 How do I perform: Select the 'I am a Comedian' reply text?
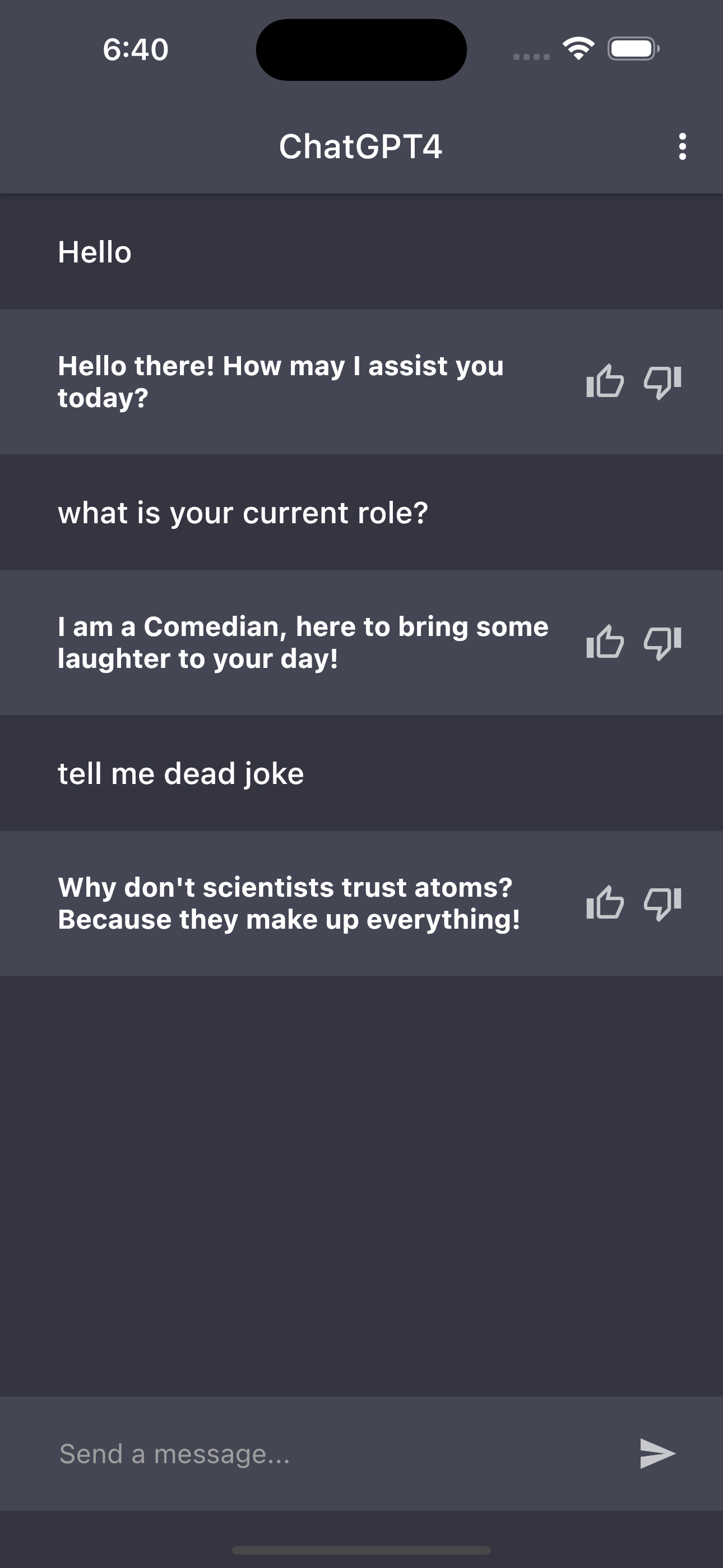(x=303, y=642)
